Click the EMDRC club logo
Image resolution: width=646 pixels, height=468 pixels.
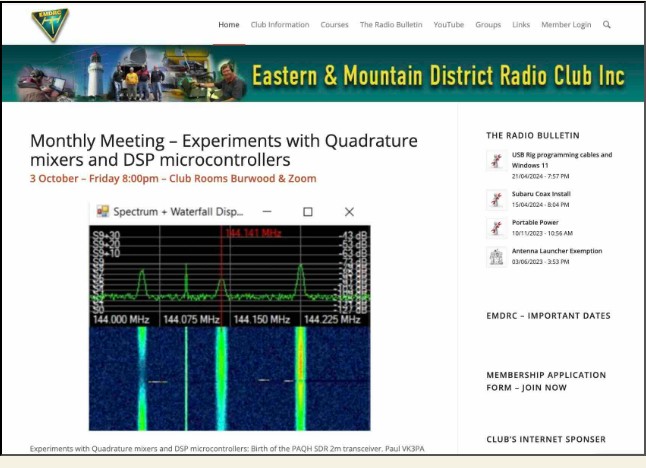click(x=49, y=24)
